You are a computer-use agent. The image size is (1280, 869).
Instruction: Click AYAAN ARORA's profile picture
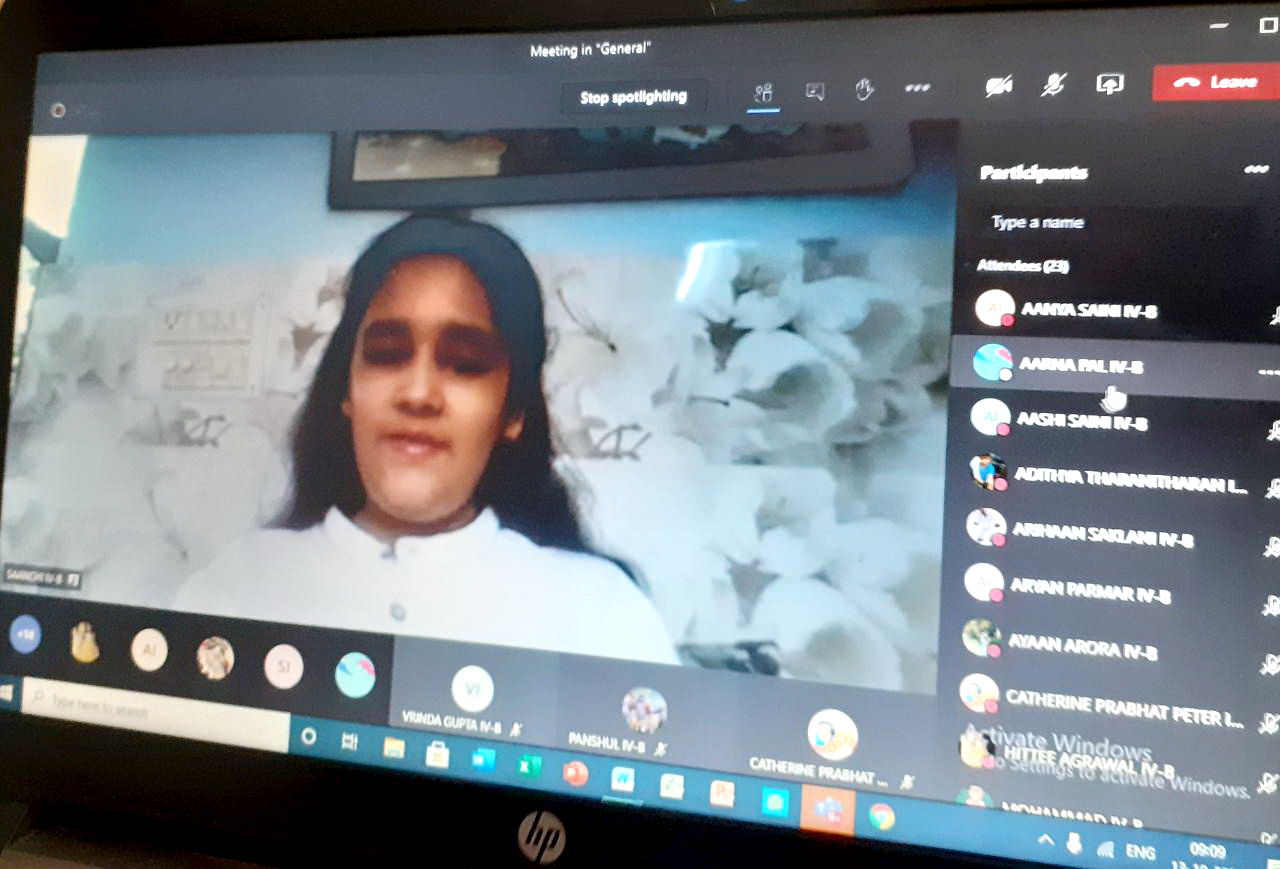point(981,639)
